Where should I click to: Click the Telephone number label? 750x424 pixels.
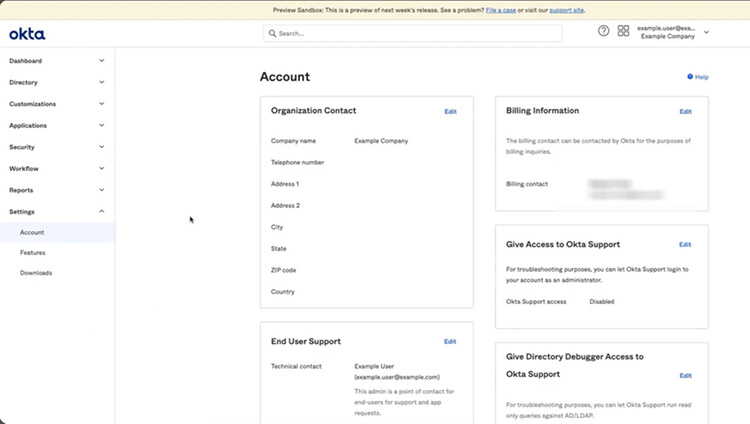(298, 162)
